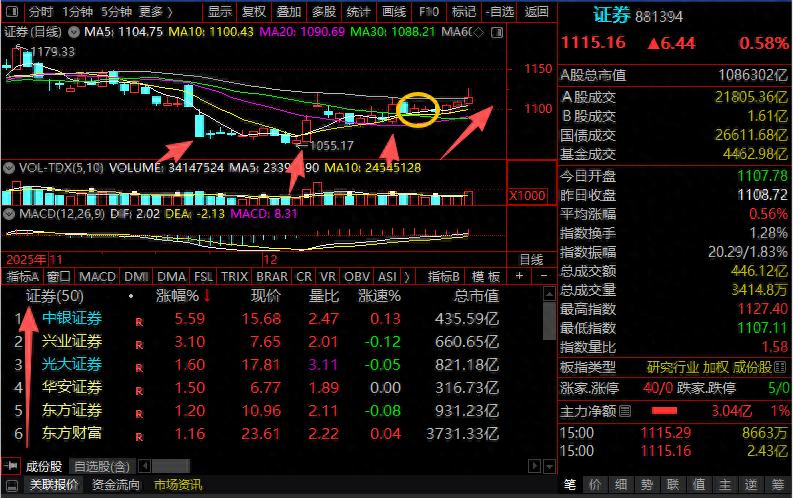Open the 复权 adjustment menu
Image resolution: width=793 pixels, height=498 pixels.
[253, 11]
